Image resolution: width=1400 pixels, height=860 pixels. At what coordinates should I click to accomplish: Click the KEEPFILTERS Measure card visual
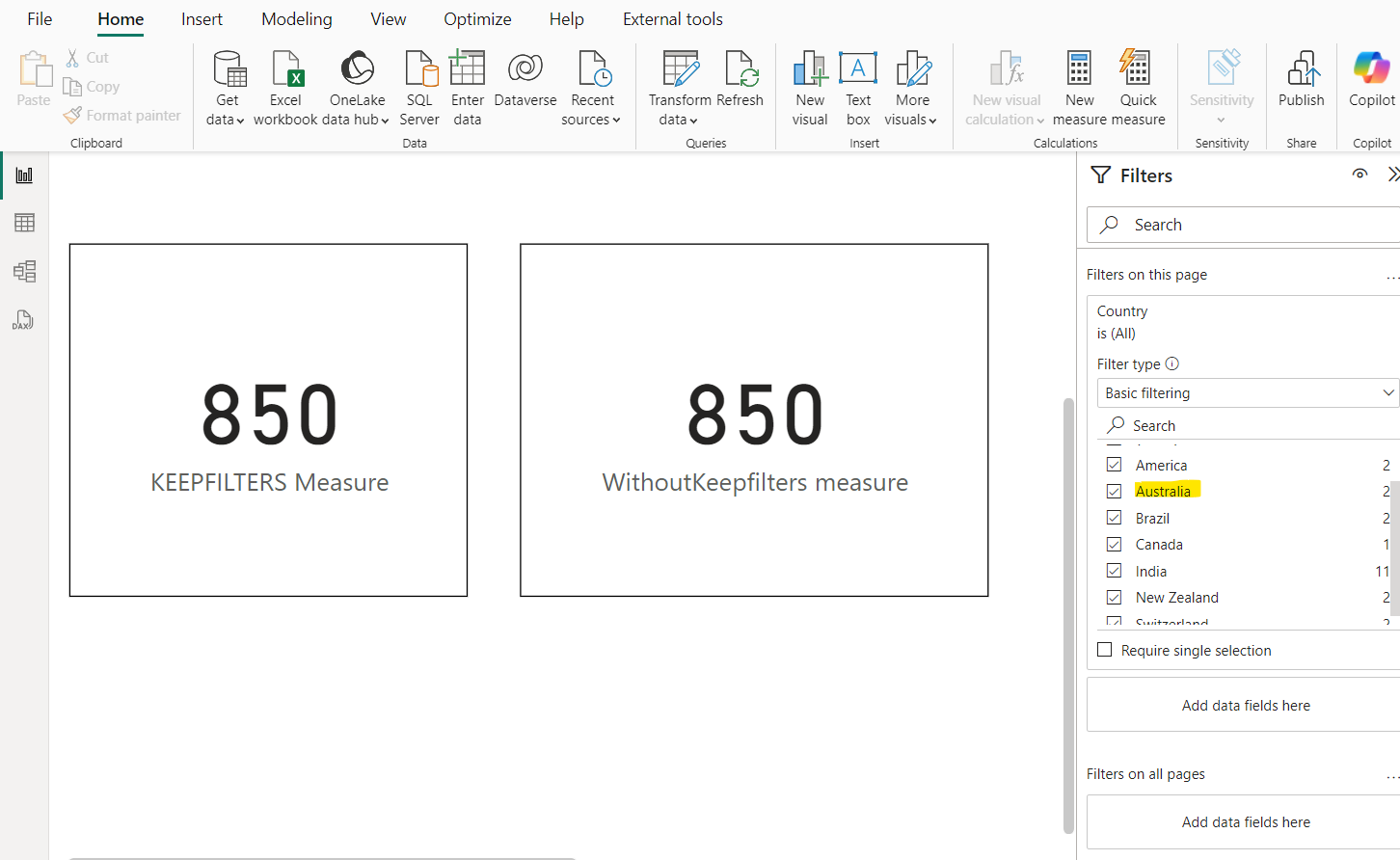point(268,419)
